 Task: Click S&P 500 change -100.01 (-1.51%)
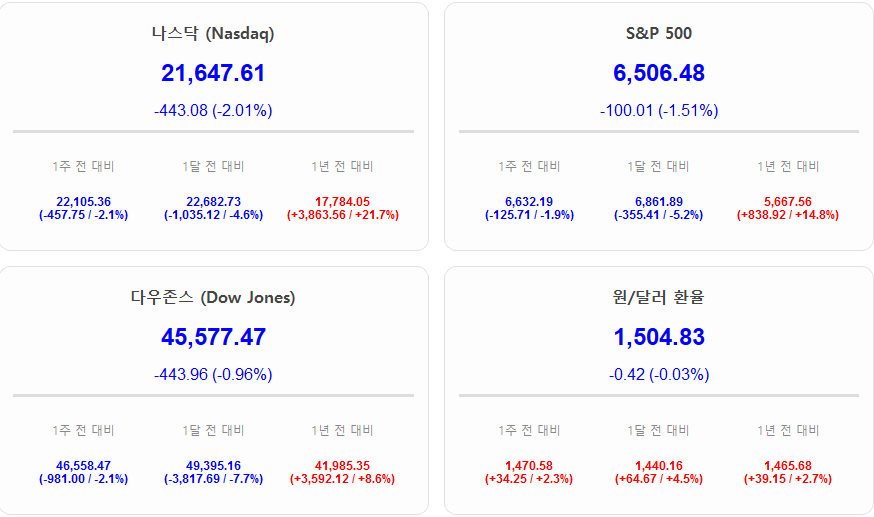coord(659,110)
